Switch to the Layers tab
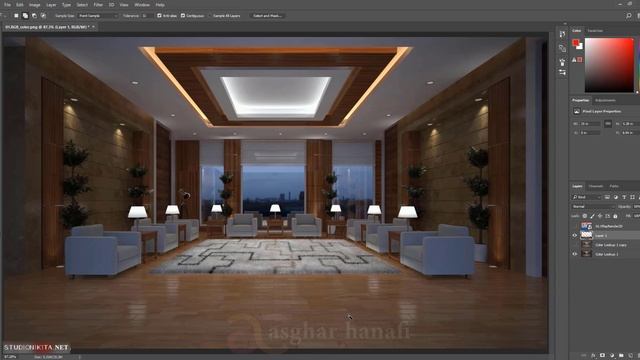This screenshot has width=640, height=360. click(x=577, y=186)
